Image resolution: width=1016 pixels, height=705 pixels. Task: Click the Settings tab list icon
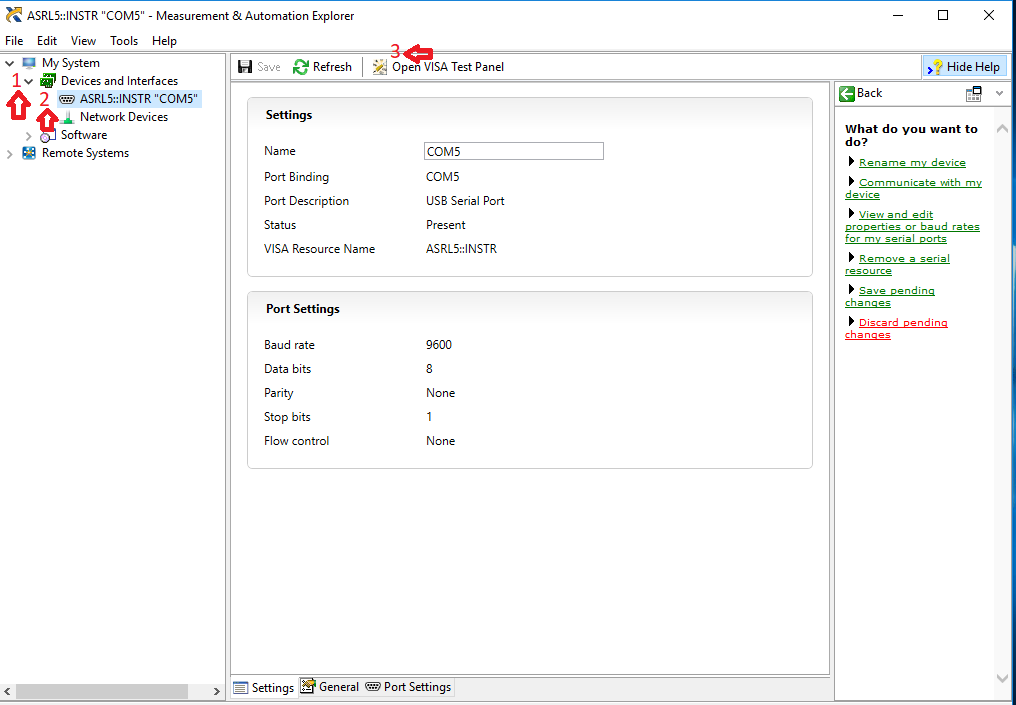pos(240,688)
